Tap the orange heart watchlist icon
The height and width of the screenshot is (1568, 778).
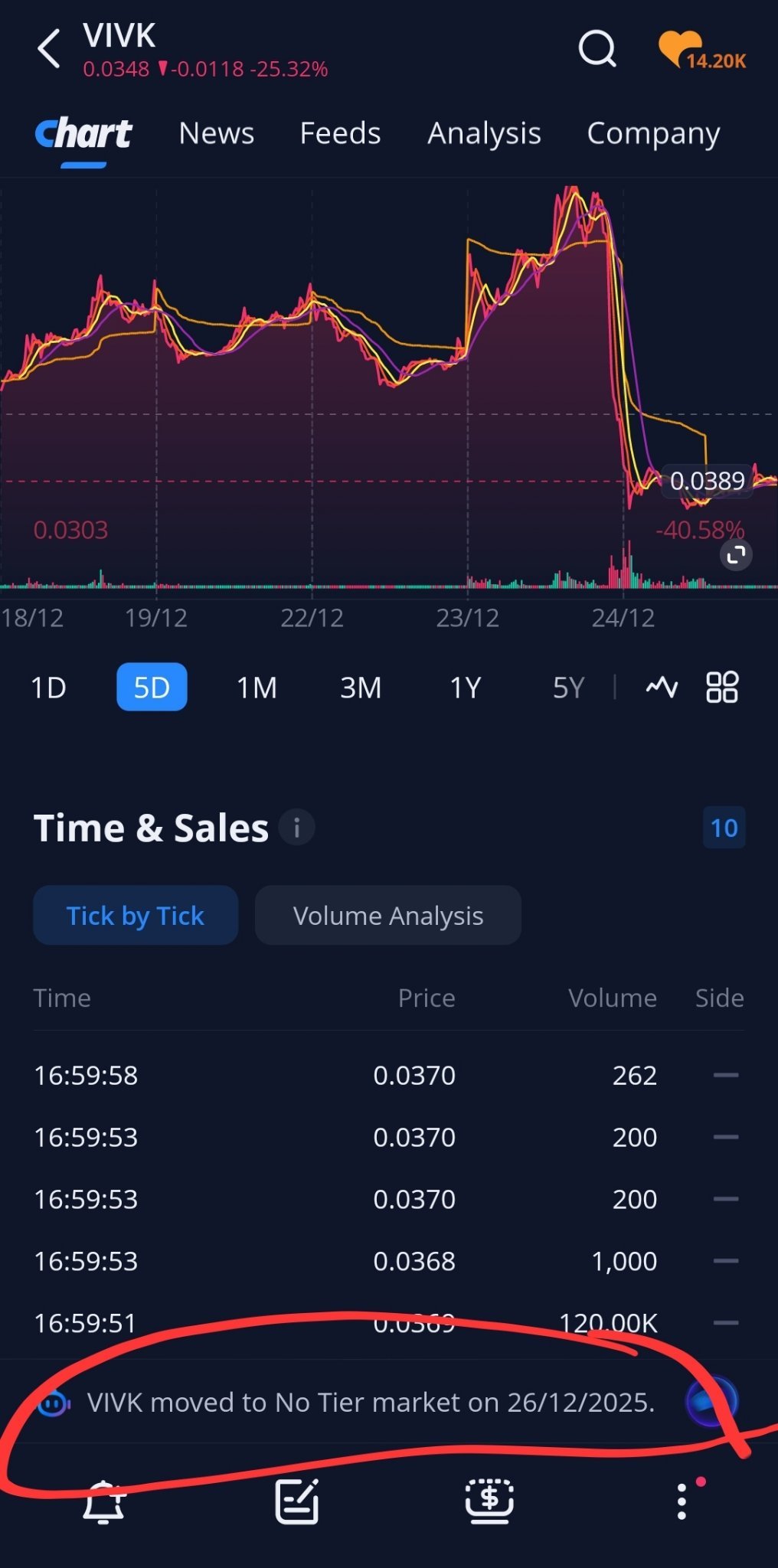pyautogui.click(x=680, y=48)
